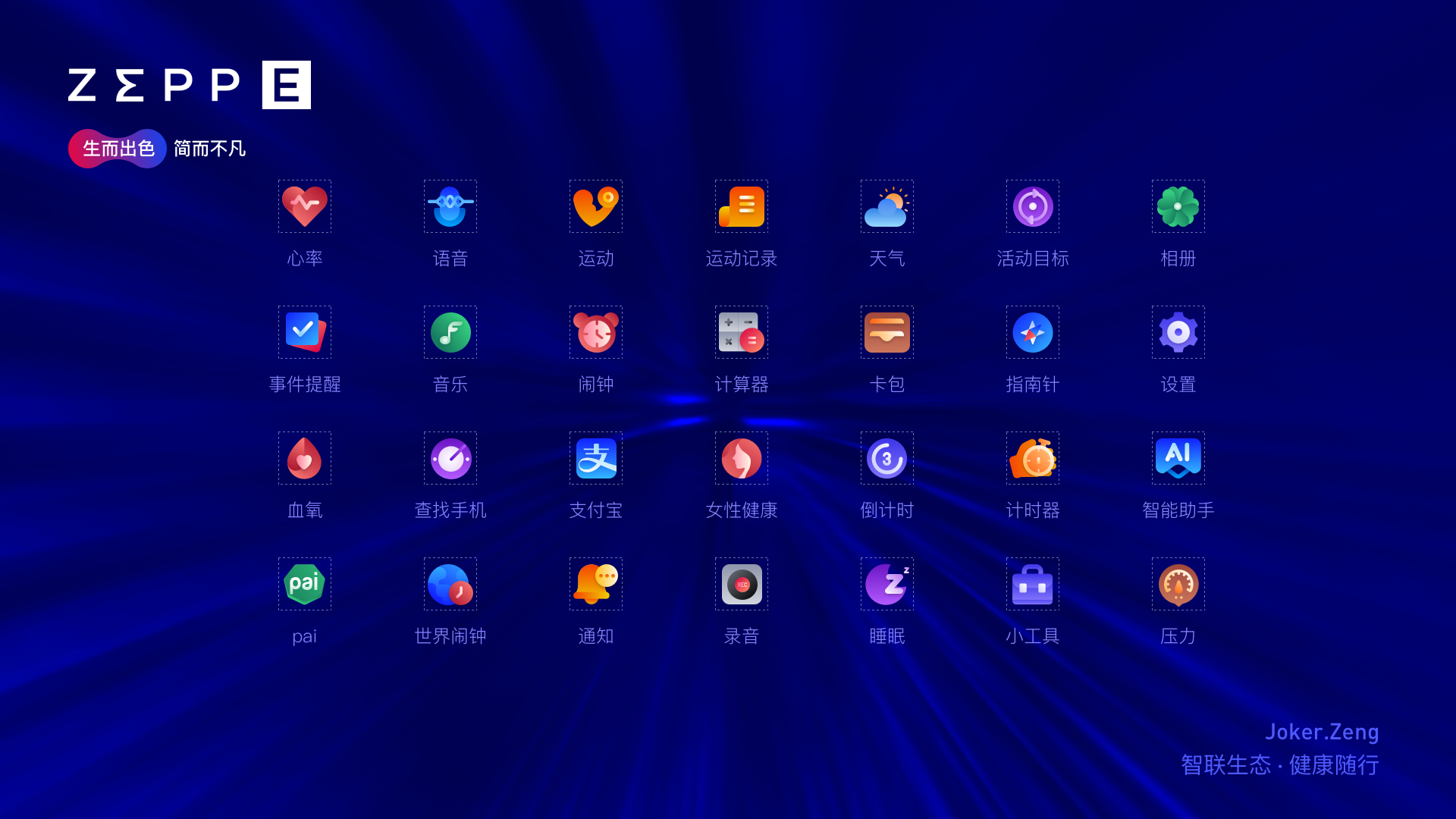Image resolution: width=1456 pixels, height=819 pixels.
Task: Click the 压力 label text
Action: tap(1178, 636)
